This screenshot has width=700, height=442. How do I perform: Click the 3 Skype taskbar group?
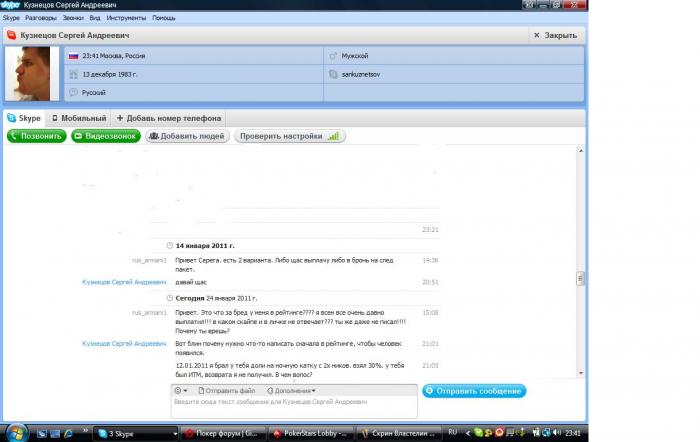[x=134, y=434]
